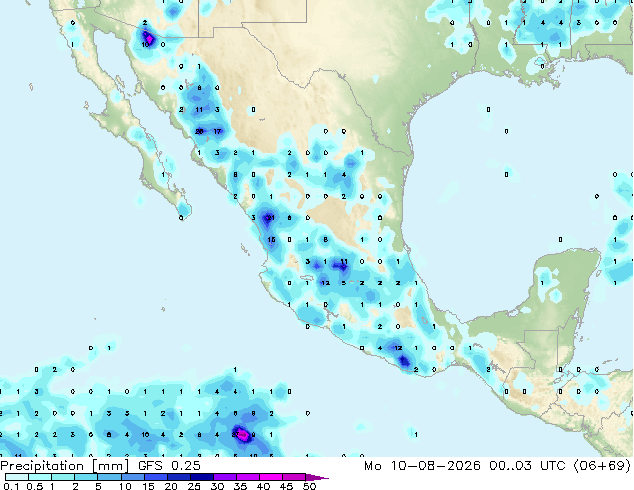The image size is (634, 490).
Task: Click legend label "50" under the color bar
Action: pyautogui.click(x=309, y=486)
